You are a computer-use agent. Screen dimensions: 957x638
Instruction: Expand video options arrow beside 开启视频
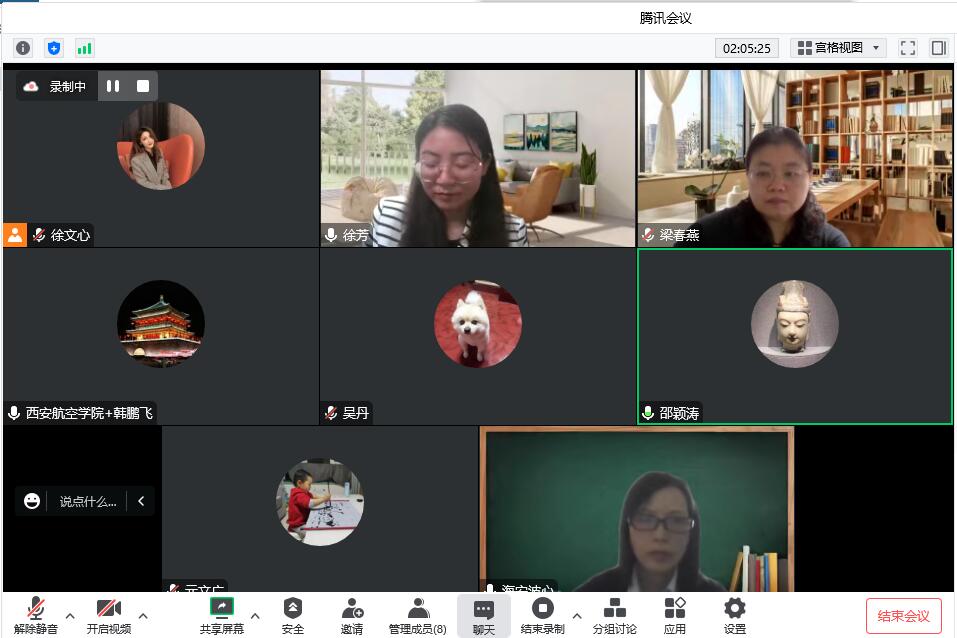click(143, 615)
